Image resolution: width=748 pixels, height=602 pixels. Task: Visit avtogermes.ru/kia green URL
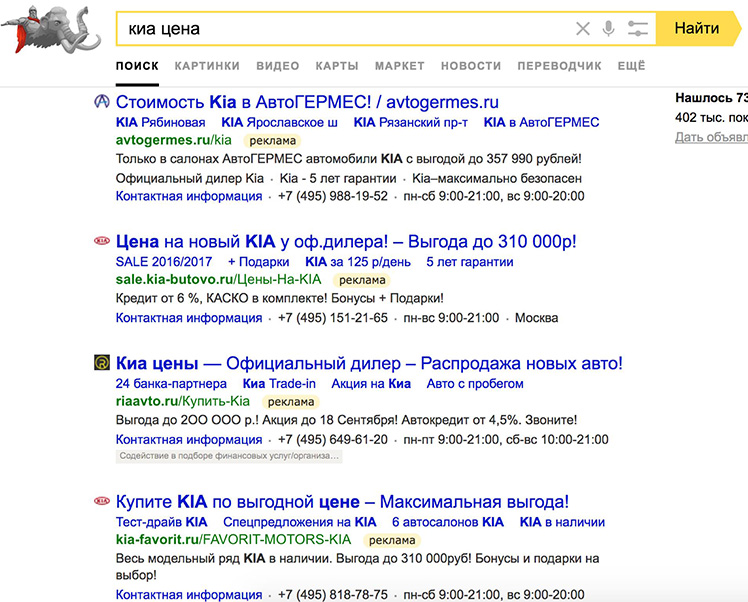174,140
